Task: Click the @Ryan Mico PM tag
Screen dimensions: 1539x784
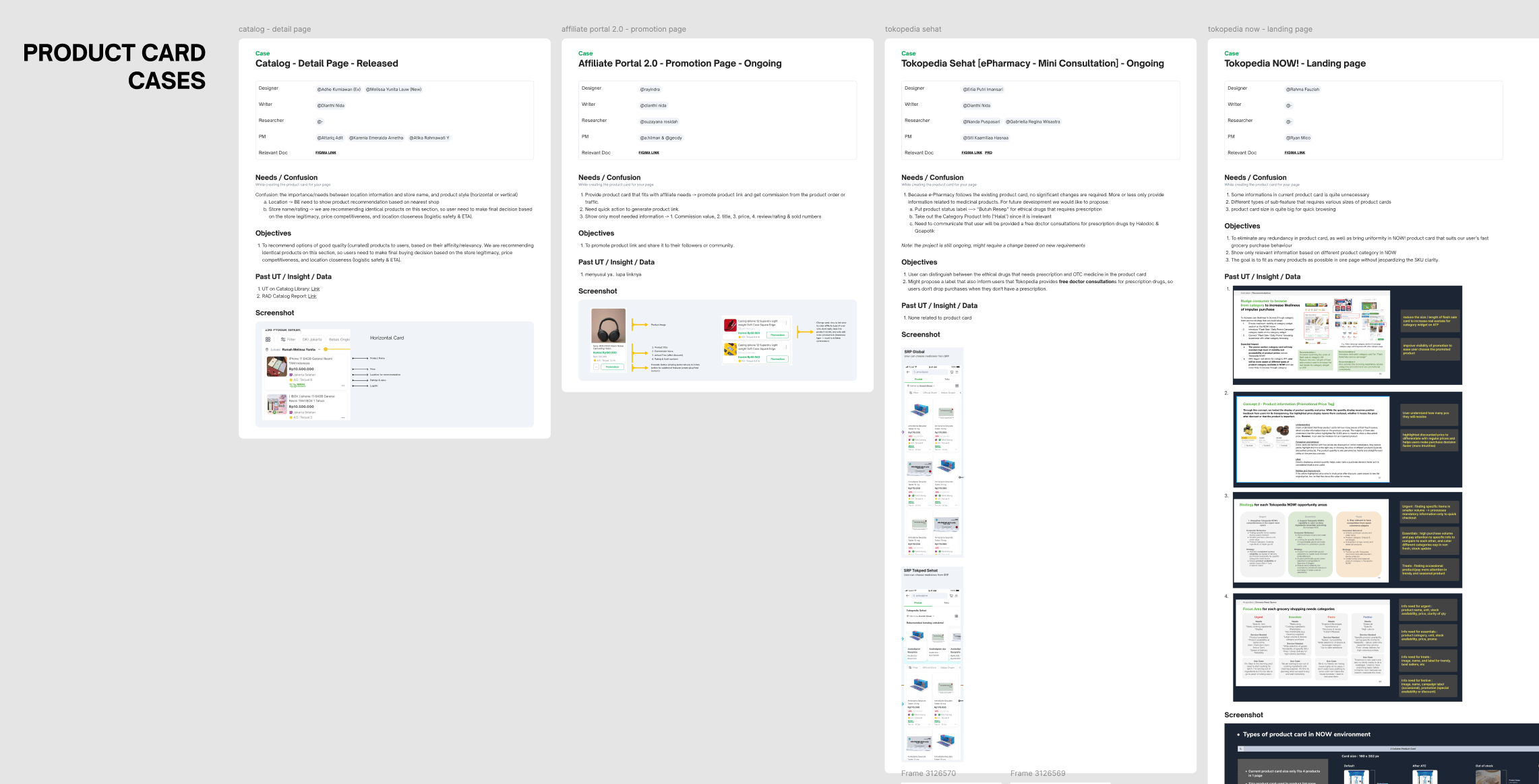Action: [x=1298, y=138]
